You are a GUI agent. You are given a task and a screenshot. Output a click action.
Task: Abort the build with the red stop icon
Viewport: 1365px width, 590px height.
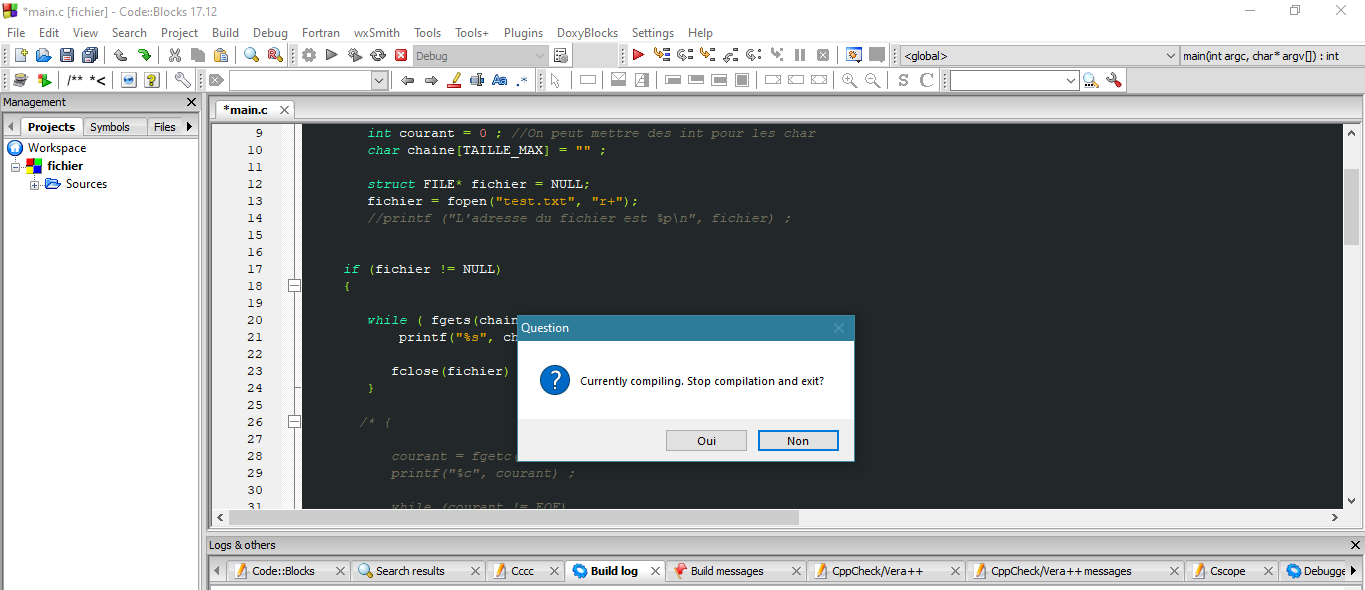tap(401, 55)
